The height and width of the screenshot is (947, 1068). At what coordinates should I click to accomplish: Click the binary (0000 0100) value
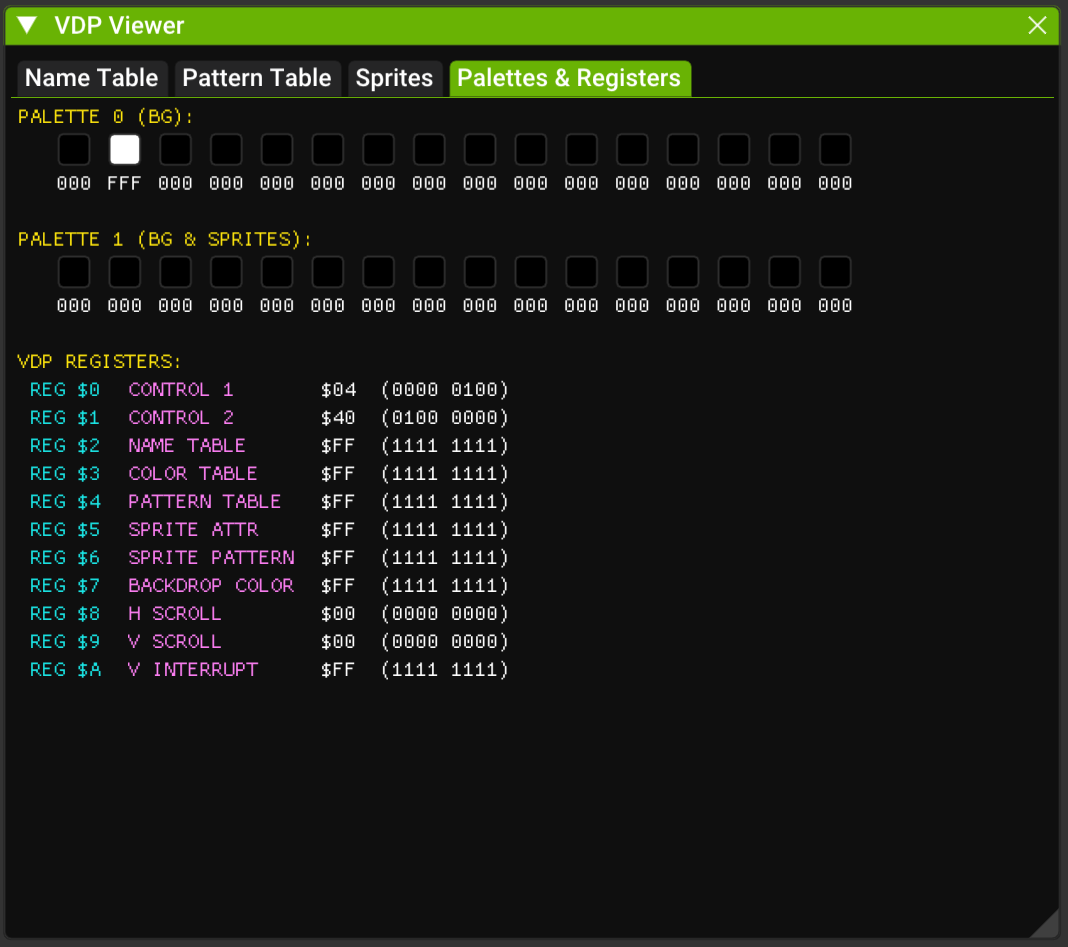coord(445,390)
